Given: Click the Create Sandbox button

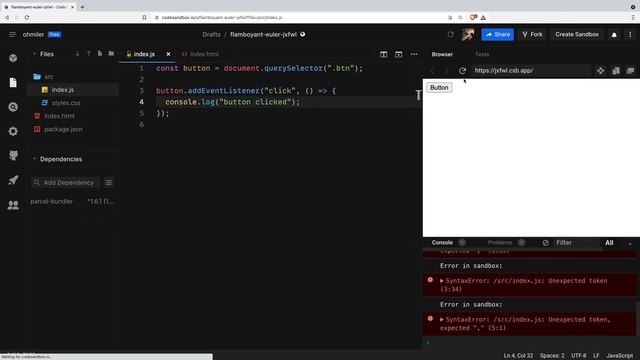Looking at the screenshot, I should tap(577, 35).
